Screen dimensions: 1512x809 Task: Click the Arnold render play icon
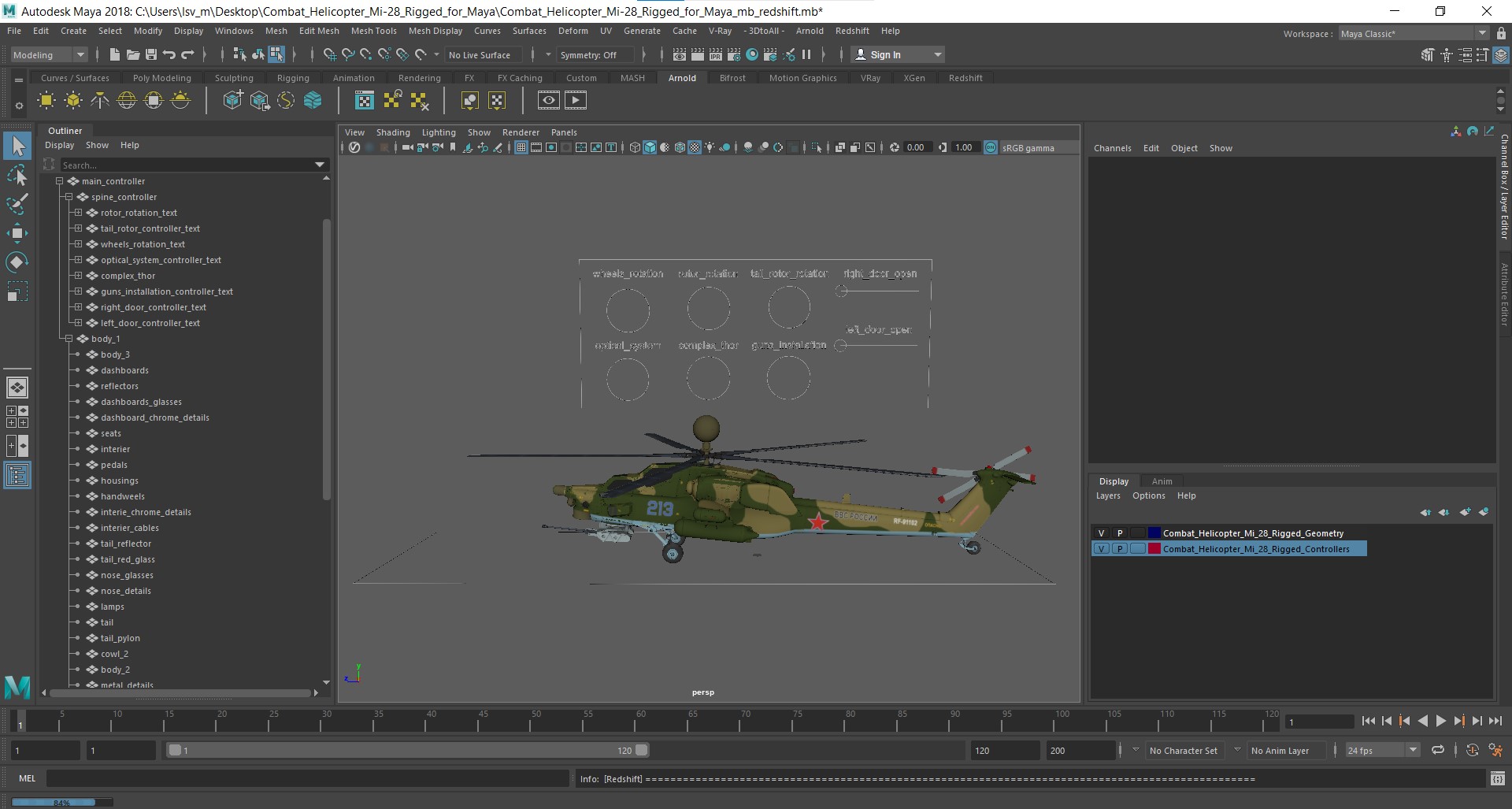[576, 100]
